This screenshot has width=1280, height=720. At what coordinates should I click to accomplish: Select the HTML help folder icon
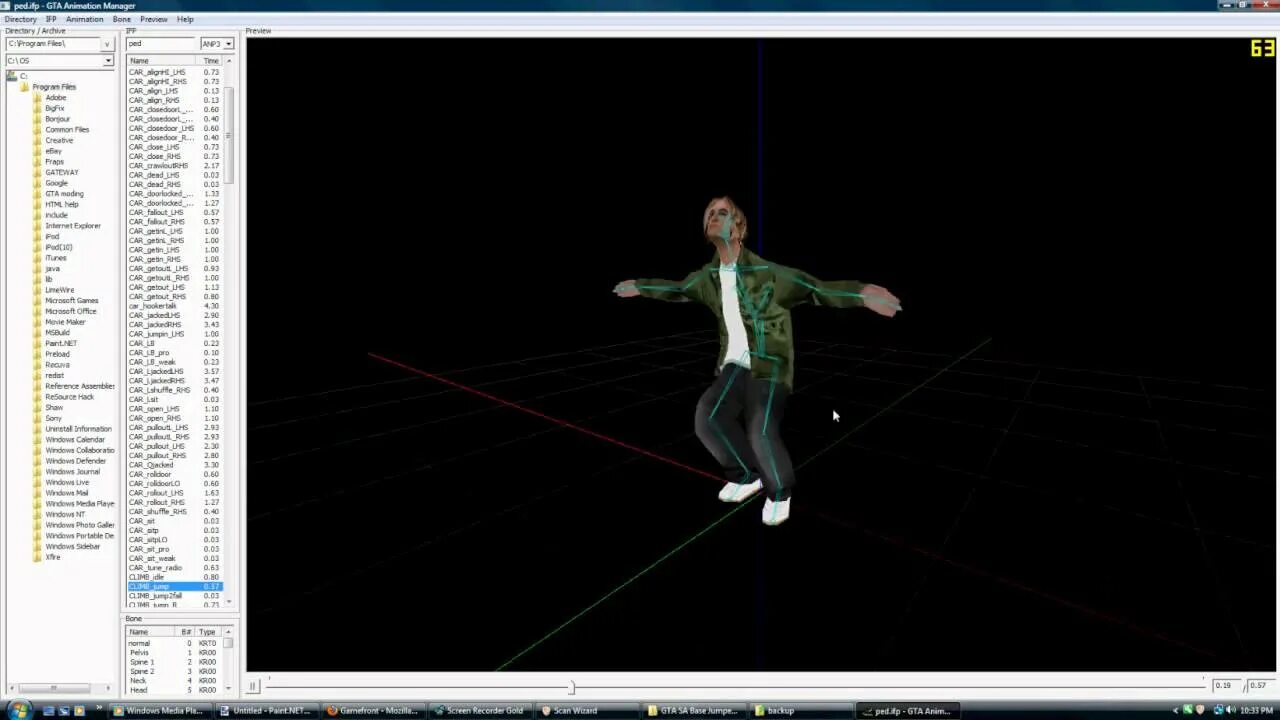pos(38,204)
